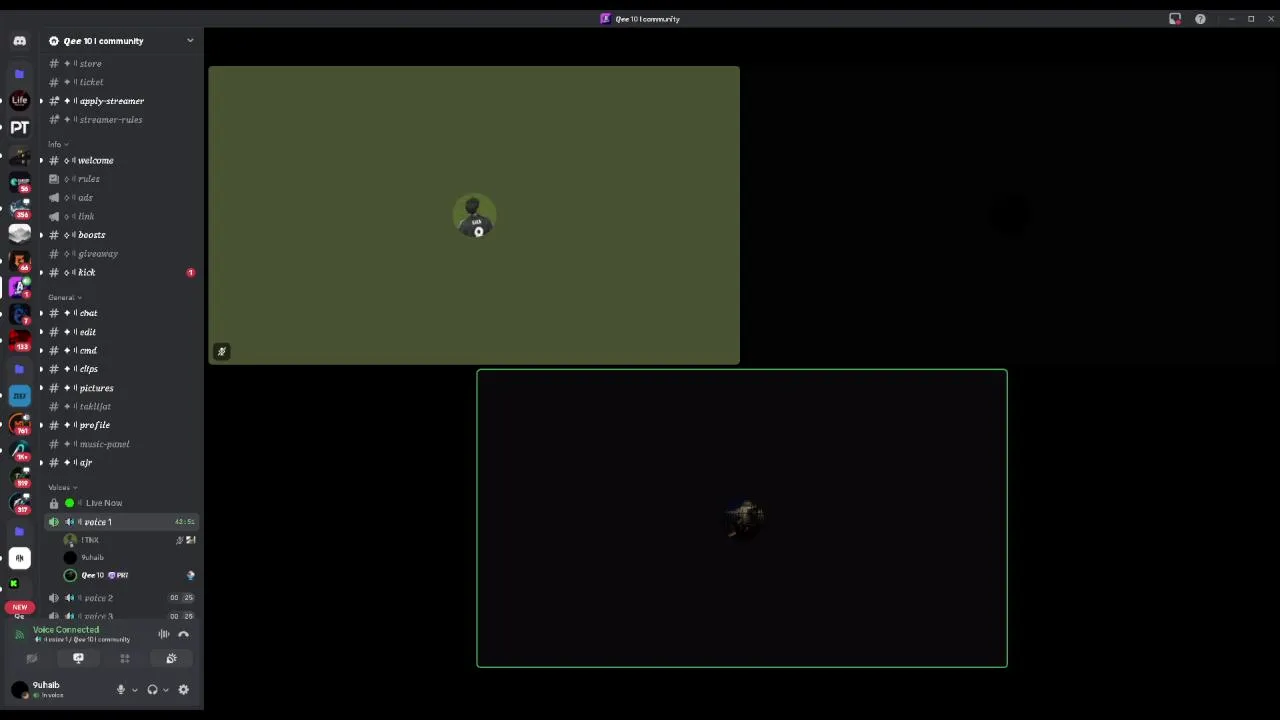
Task: Disconnect from voice with hang-up icon
Action: click(x=183, y=634)
